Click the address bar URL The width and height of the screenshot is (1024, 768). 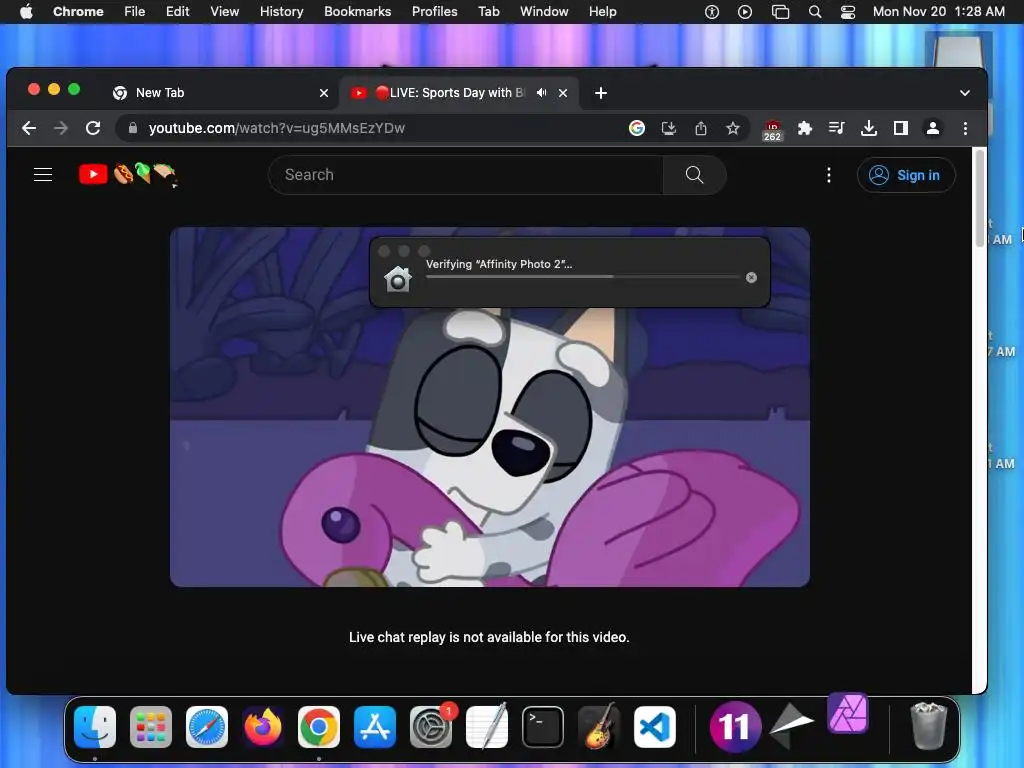[277, 128]
